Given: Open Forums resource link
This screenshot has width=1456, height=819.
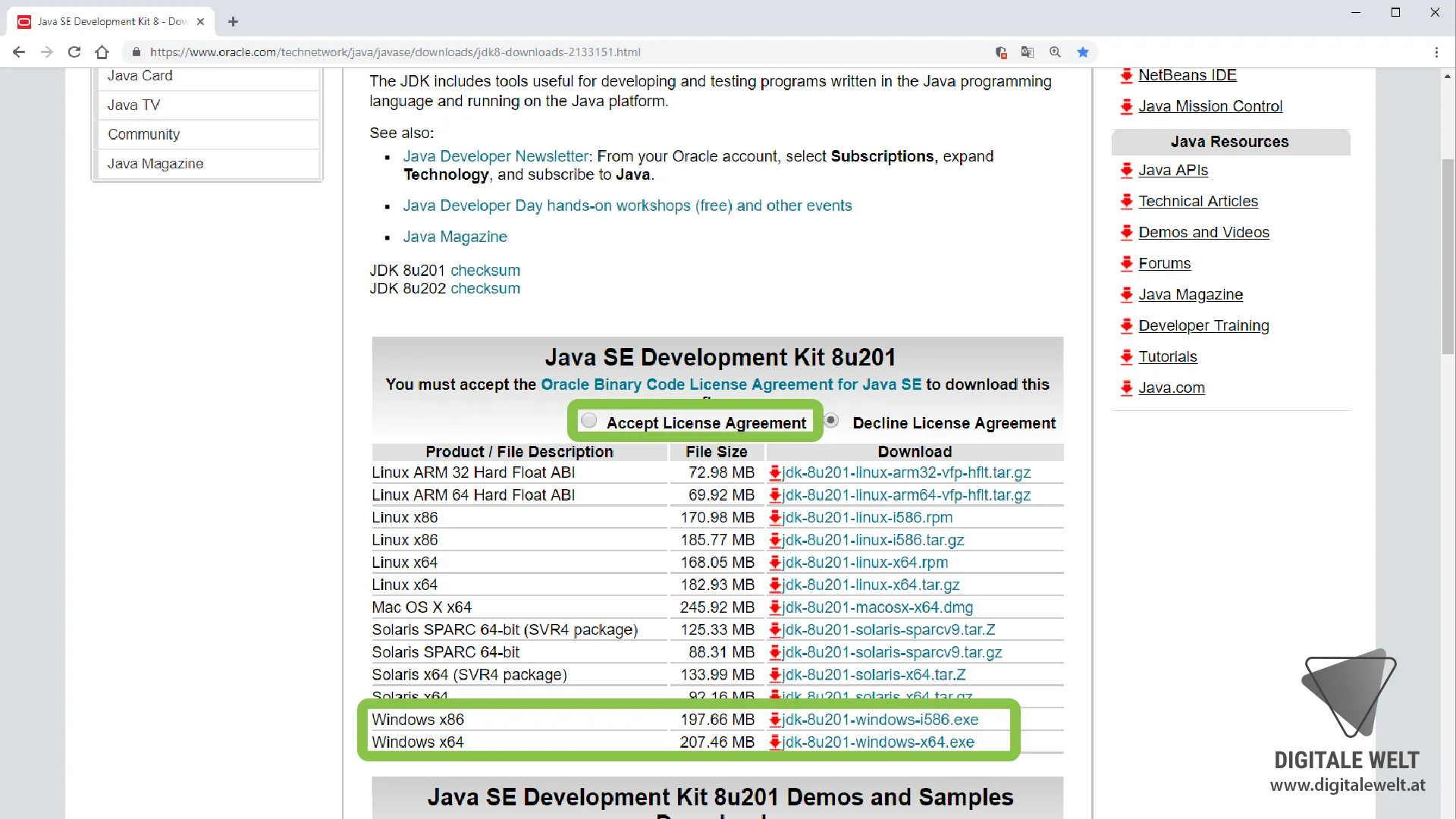Looking at the screenshot, I should coord(1165,264).
